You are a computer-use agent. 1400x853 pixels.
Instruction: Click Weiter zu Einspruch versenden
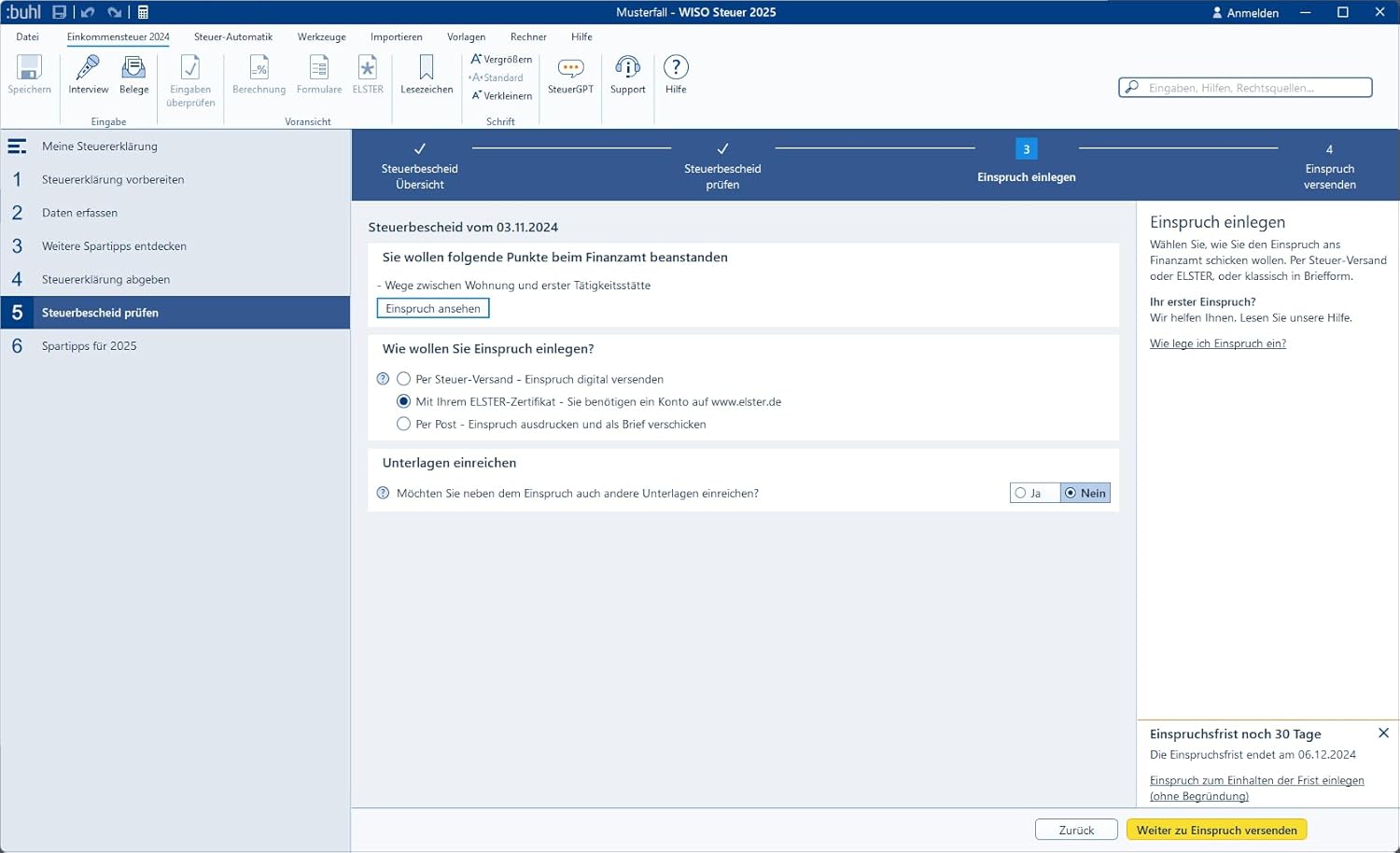pyautogui.click(x=1217, y=830)
